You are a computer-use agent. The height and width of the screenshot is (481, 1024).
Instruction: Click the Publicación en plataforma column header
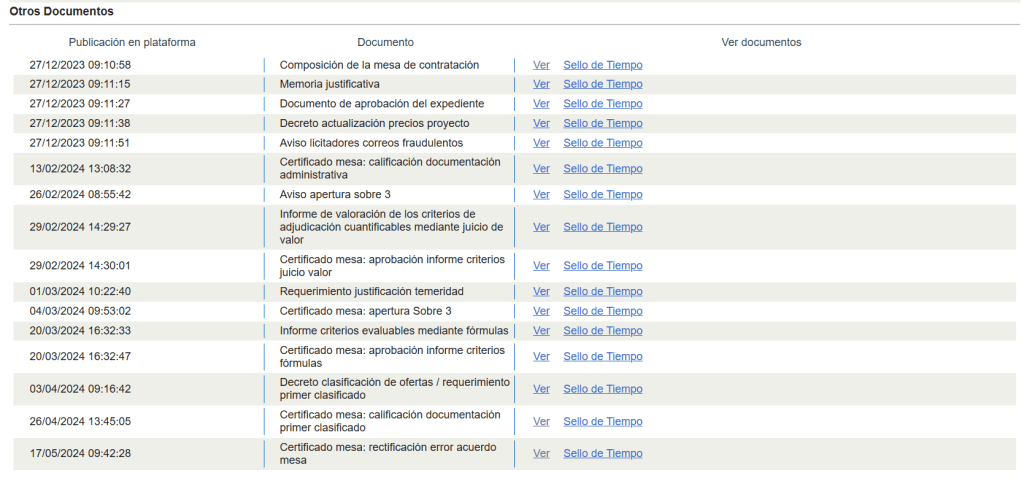click(132, 42)
